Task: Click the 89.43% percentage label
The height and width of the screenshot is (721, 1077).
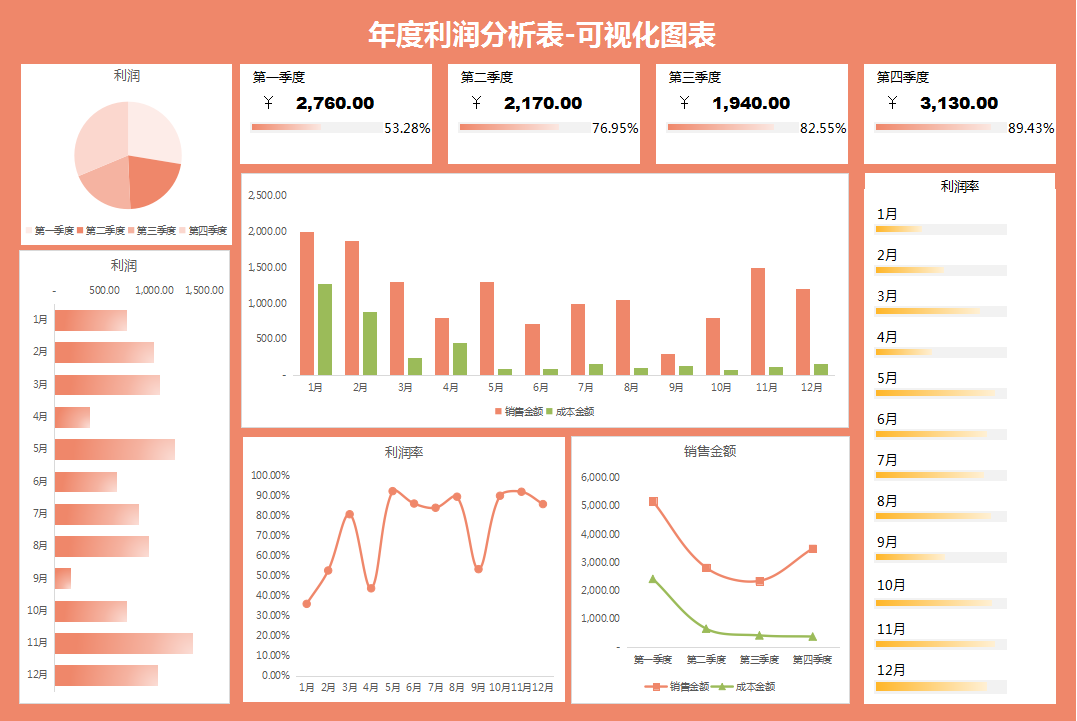Action: pyautogui.click(x=1030, y=128)
